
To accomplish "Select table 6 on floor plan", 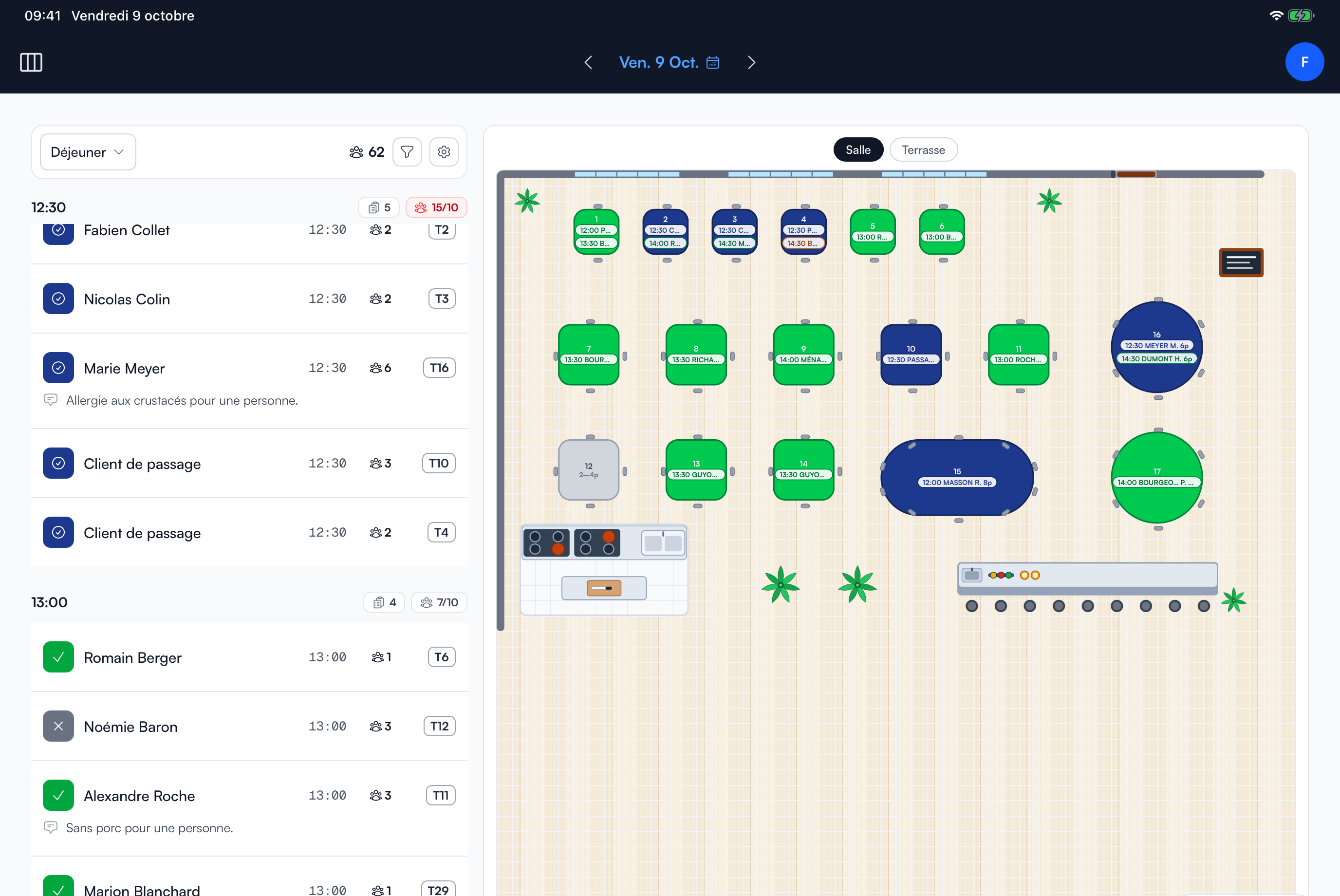I will coord(942,232).
